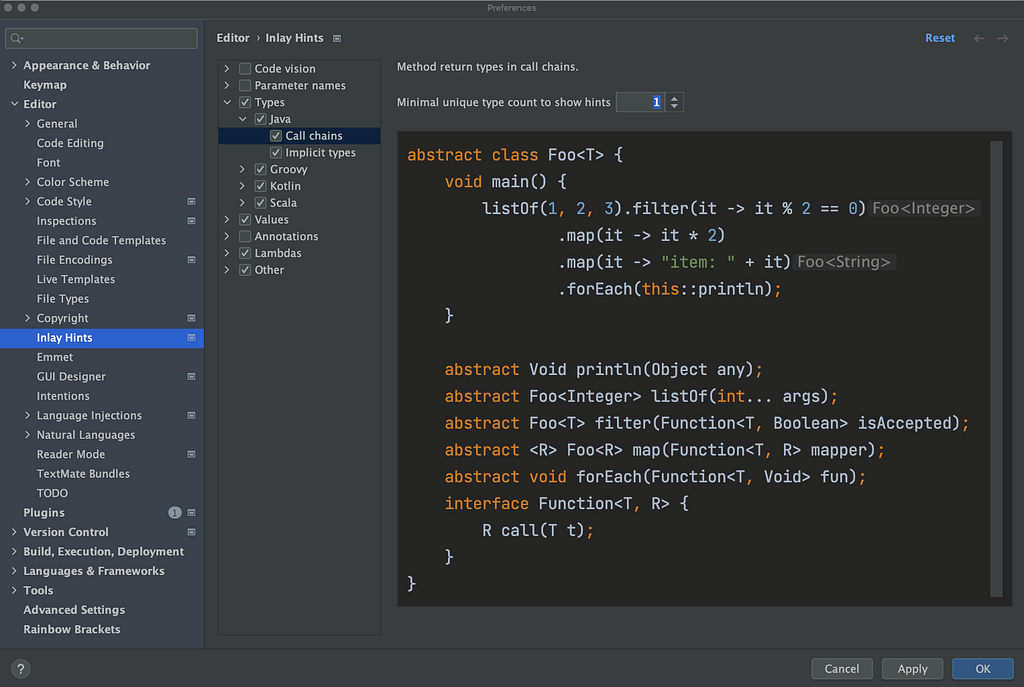
Task: Click the project settings icon next to Version Control
Action: 191,532
